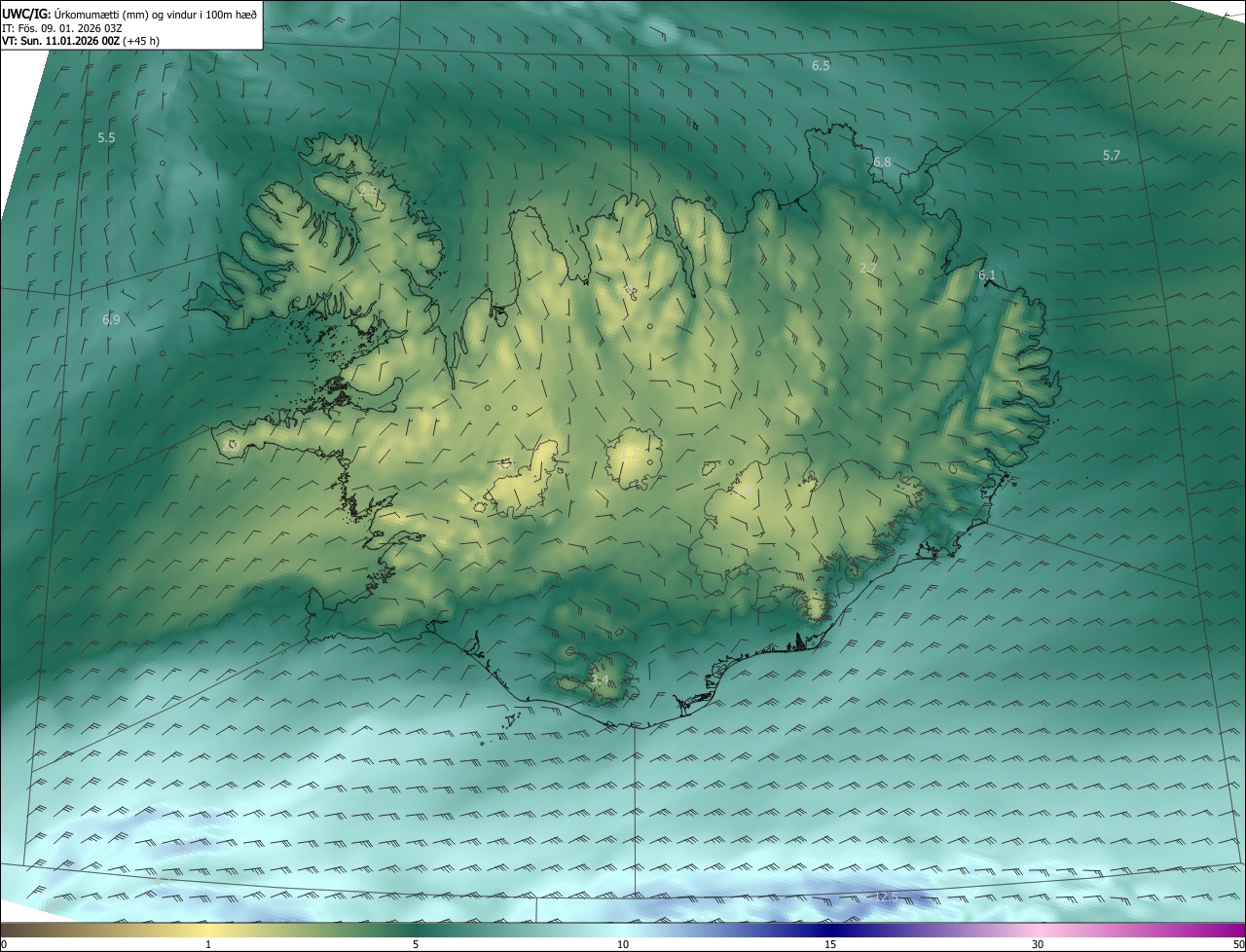Image resolution: width=1246 pixels, height=952 pixels.
Task: Click the 0 tick on the color scale
Action: click(4, 944)
